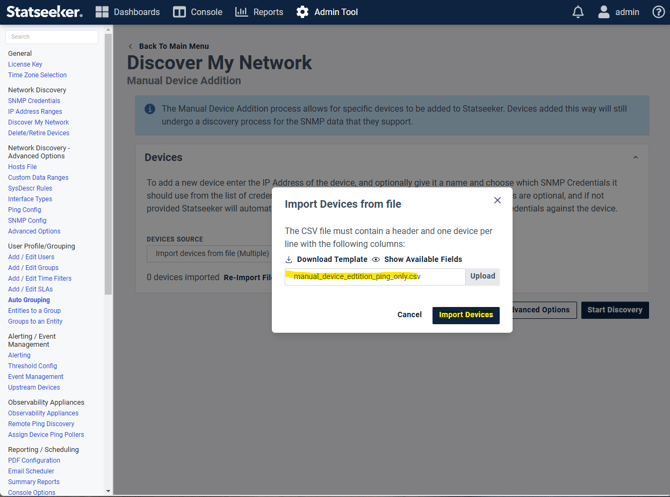The height and width of the screenshot is (497, 670).
Task: Click the Statseeker logo
Action: [43, 12]
